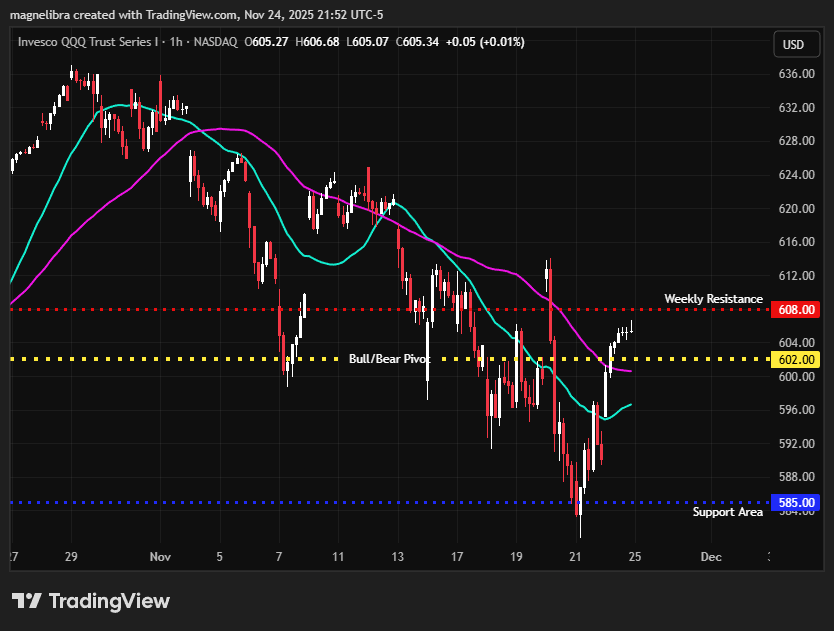
Task: Click the 19 date on time axis
Action: tap(516, 557)
